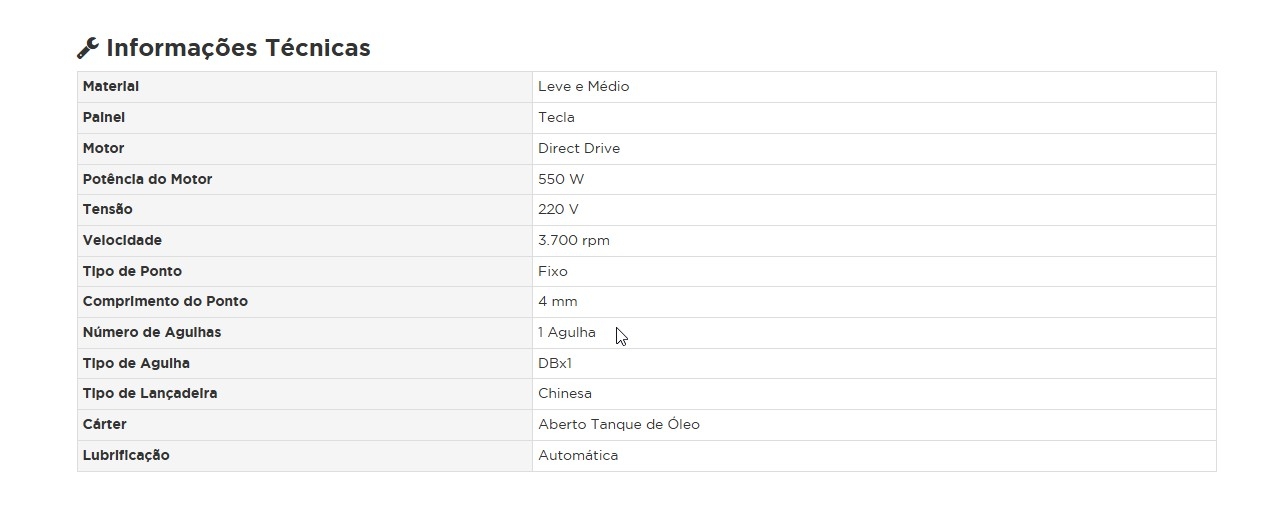
Task: Click the Leve e Médio value
Action: point(584,87)
